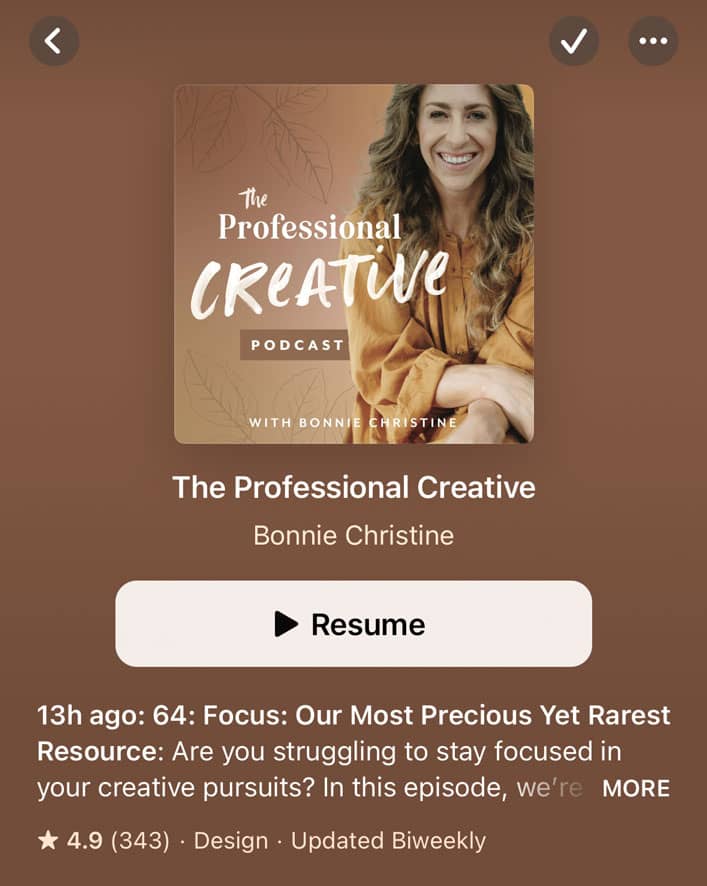Expand the episode description with MORE

point(636,788)
